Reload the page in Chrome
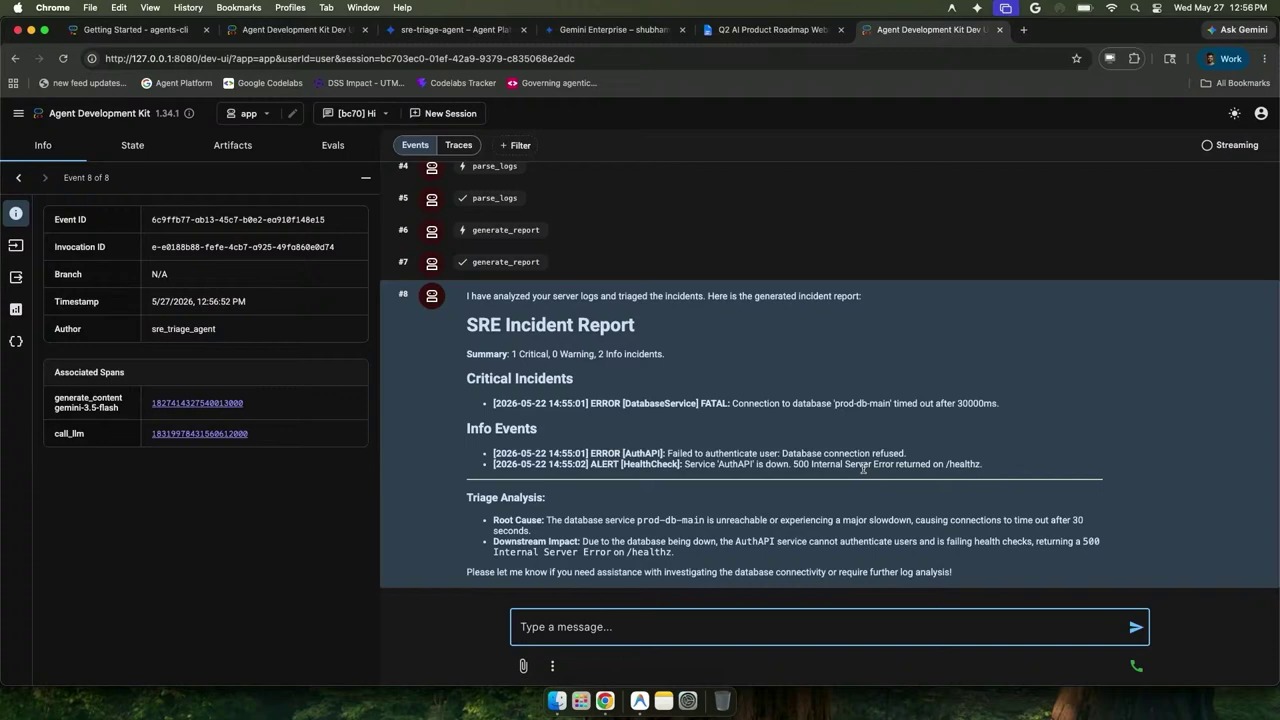The height and width of the screenshot is (720, 1280). (63, 59)
